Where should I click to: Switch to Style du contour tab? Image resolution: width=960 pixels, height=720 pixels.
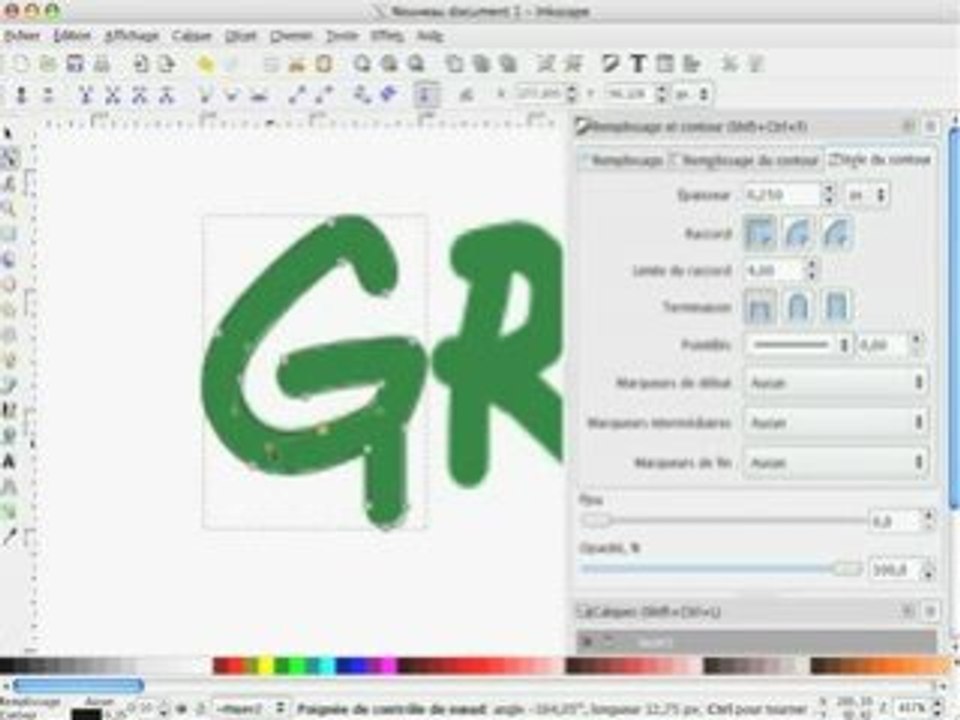(x=879, y=160)
